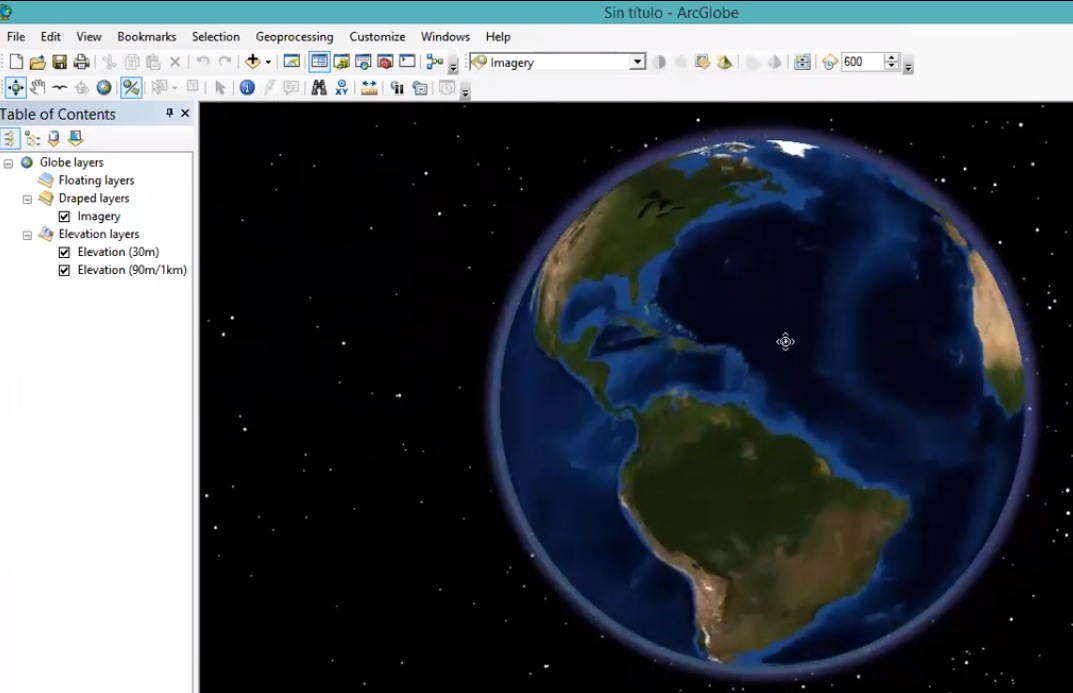Activate the Pan hand tool
Screen dimensions: 1073x693
(x=38, y=88)
